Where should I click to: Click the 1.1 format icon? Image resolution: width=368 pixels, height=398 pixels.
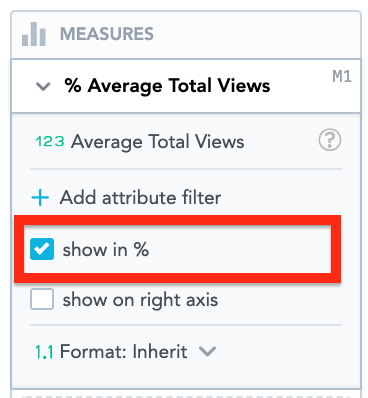pyautogui.click(x=44, y=352)
